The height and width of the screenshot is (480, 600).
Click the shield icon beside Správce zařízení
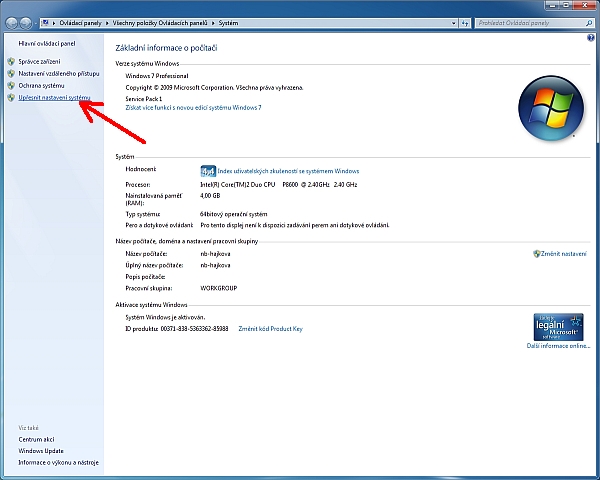click(11, 62)
